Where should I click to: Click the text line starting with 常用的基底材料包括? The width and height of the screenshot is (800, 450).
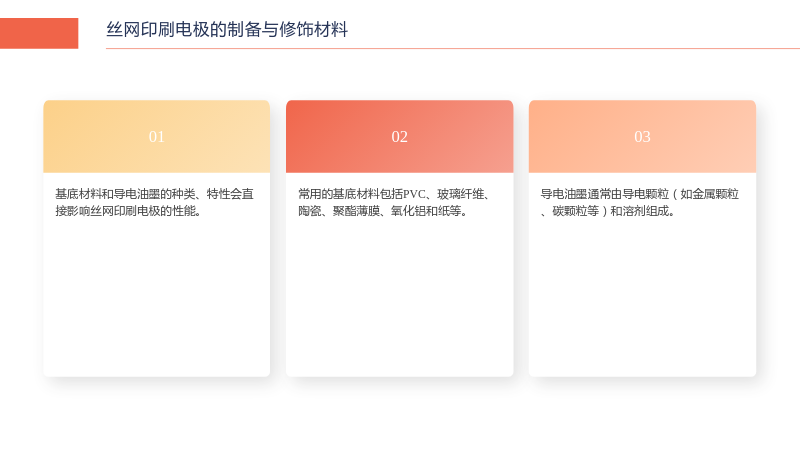click(x=395, y=194)
